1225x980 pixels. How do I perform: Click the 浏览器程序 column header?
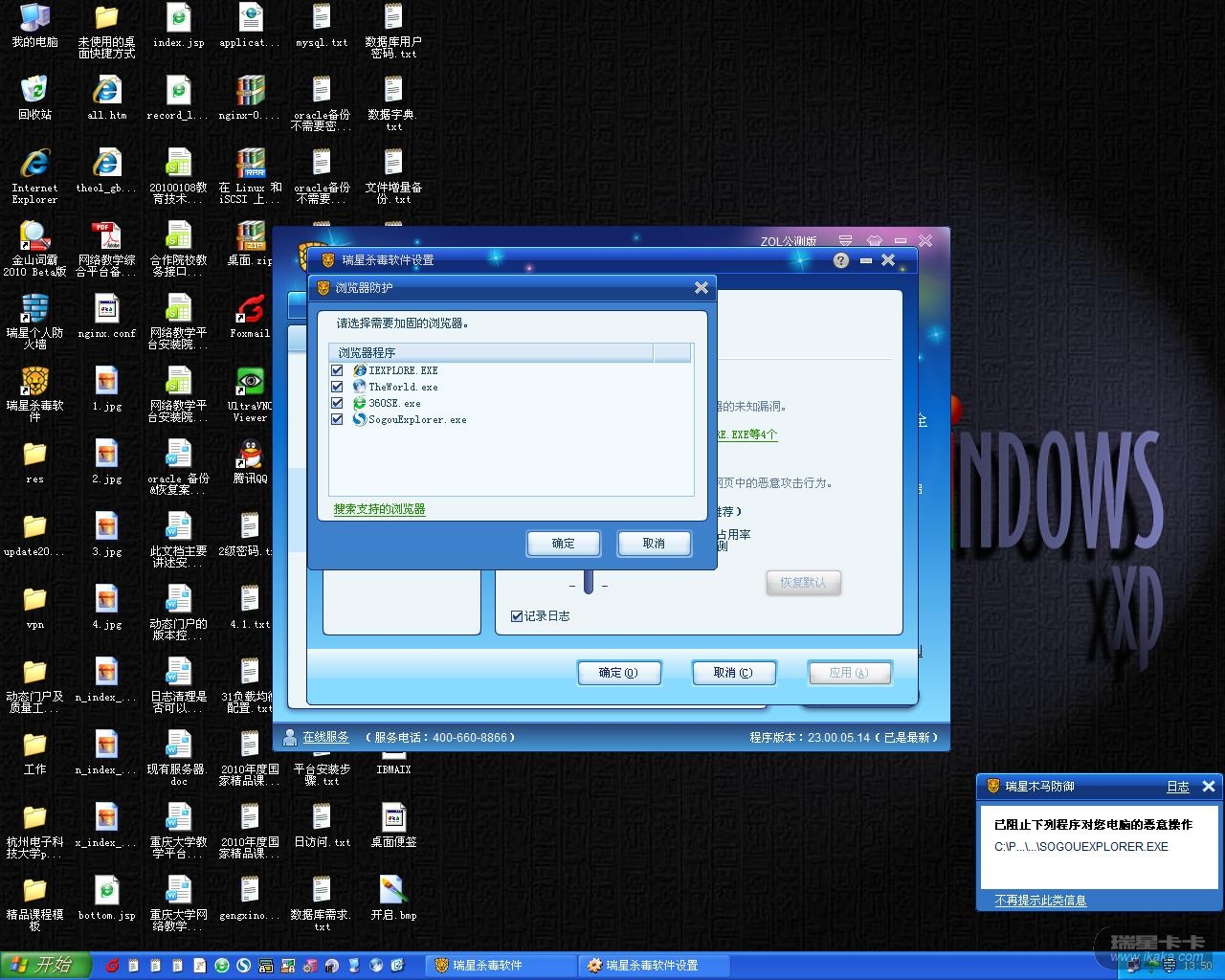(491, 353)
